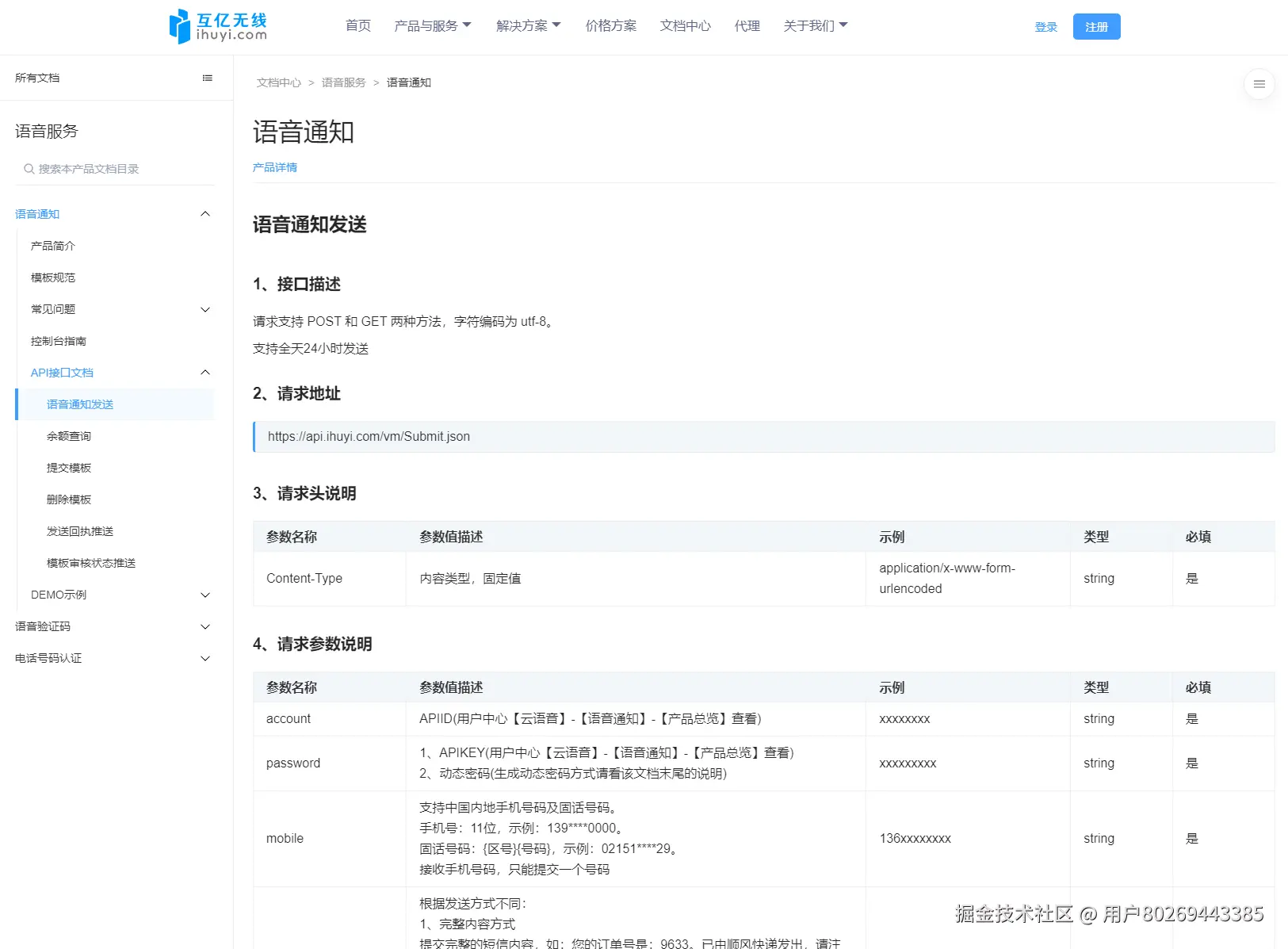Go to 价格方案 page
The height and width of the screenshot is (949, 1288).
611,26
